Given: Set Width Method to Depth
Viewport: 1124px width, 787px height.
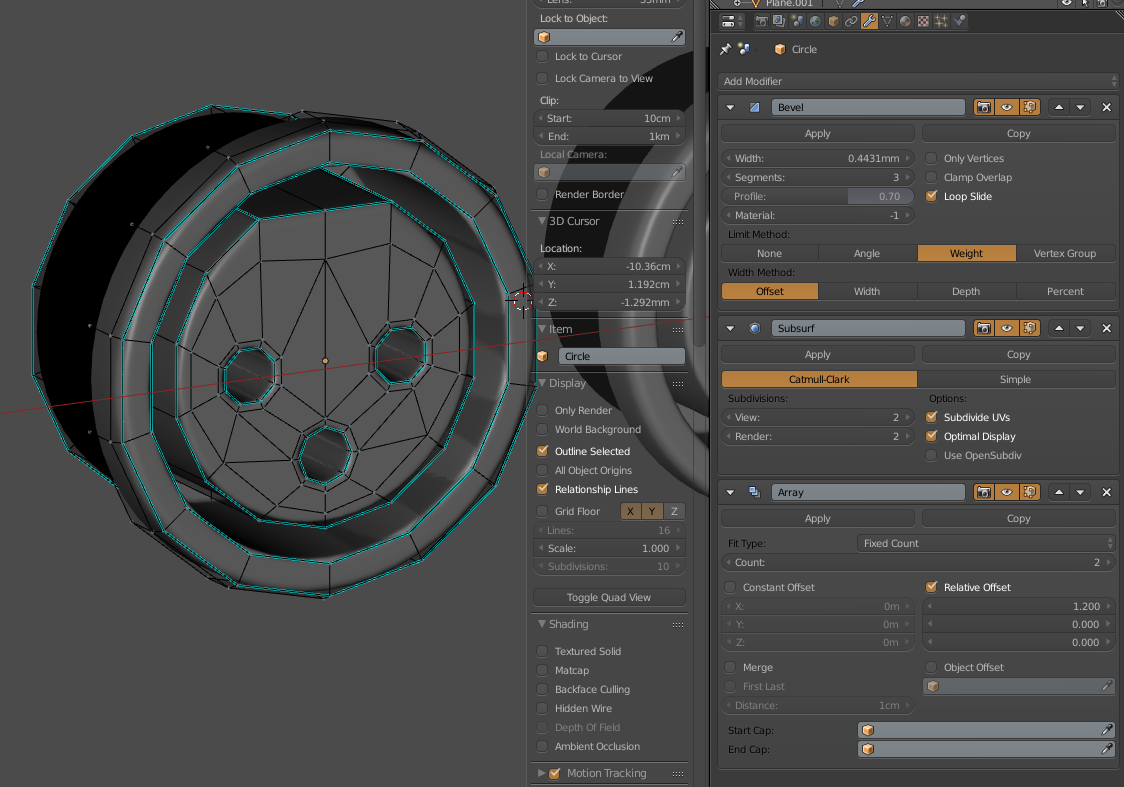Looking at the screenshot, I should point(966,291).
